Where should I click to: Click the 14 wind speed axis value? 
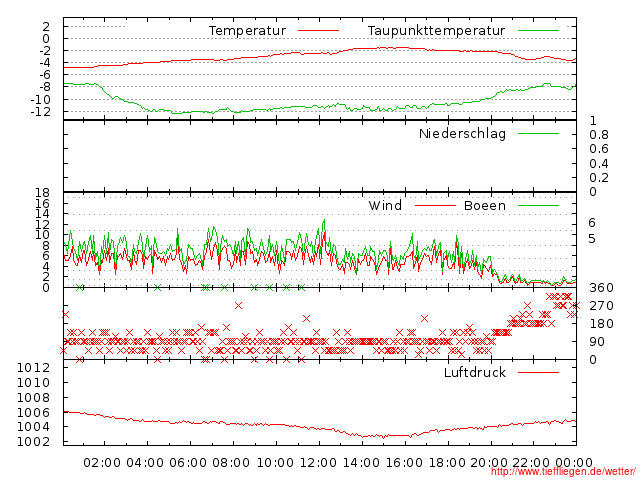click(43, 214)
